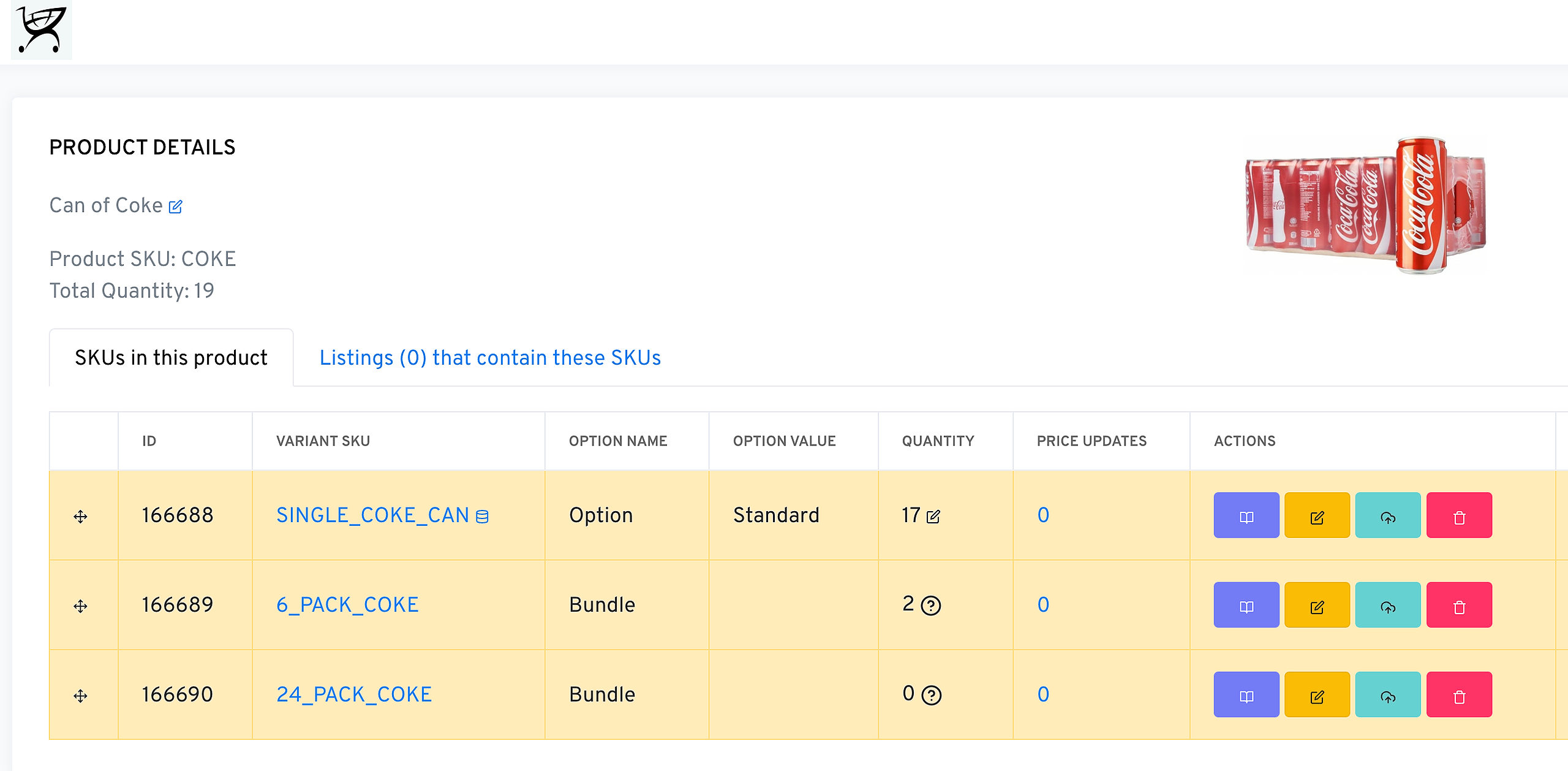Edit quantity 17 pencil icon
1568x771 pixels.
933,517
